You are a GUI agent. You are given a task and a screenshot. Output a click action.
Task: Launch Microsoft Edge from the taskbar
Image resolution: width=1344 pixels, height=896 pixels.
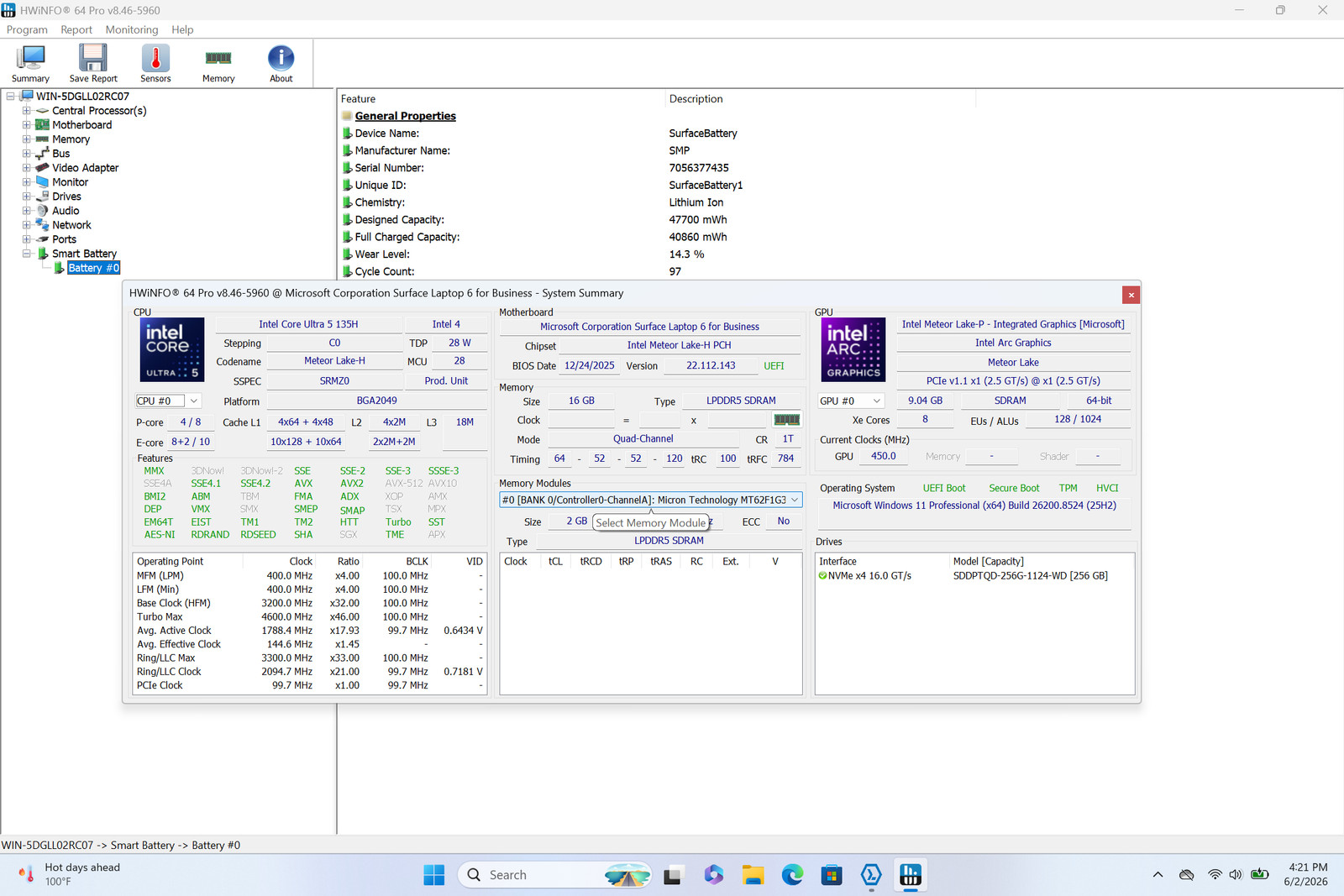[792, 875]
